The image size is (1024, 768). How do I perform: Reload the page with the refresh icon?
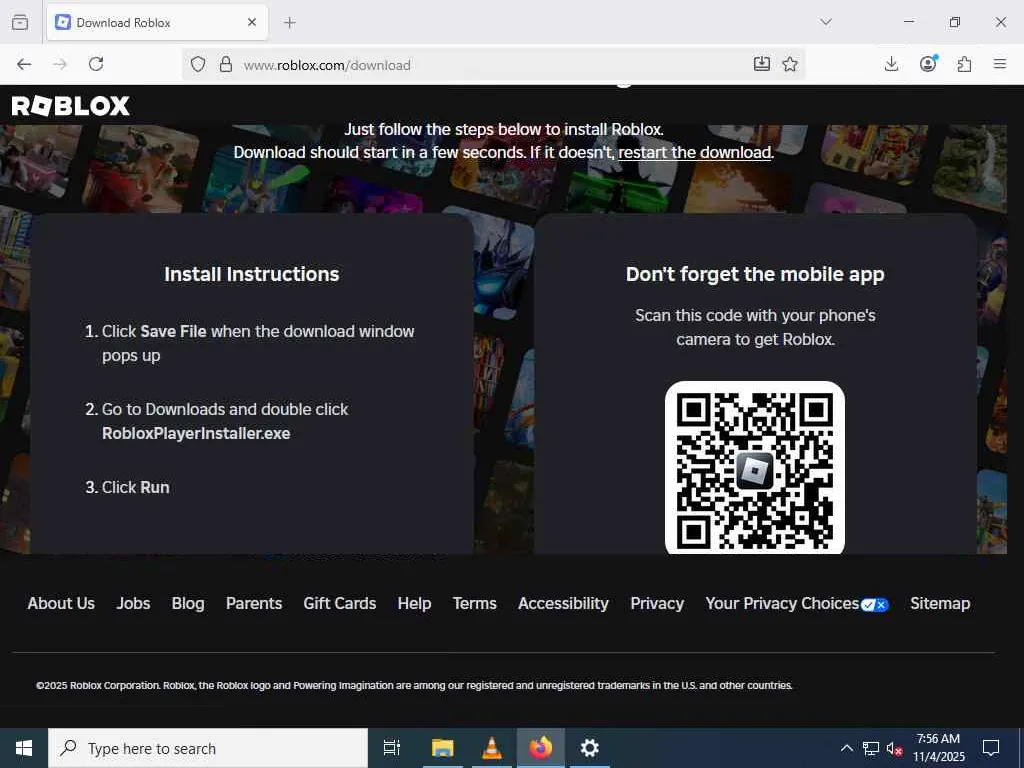point(96,64)
